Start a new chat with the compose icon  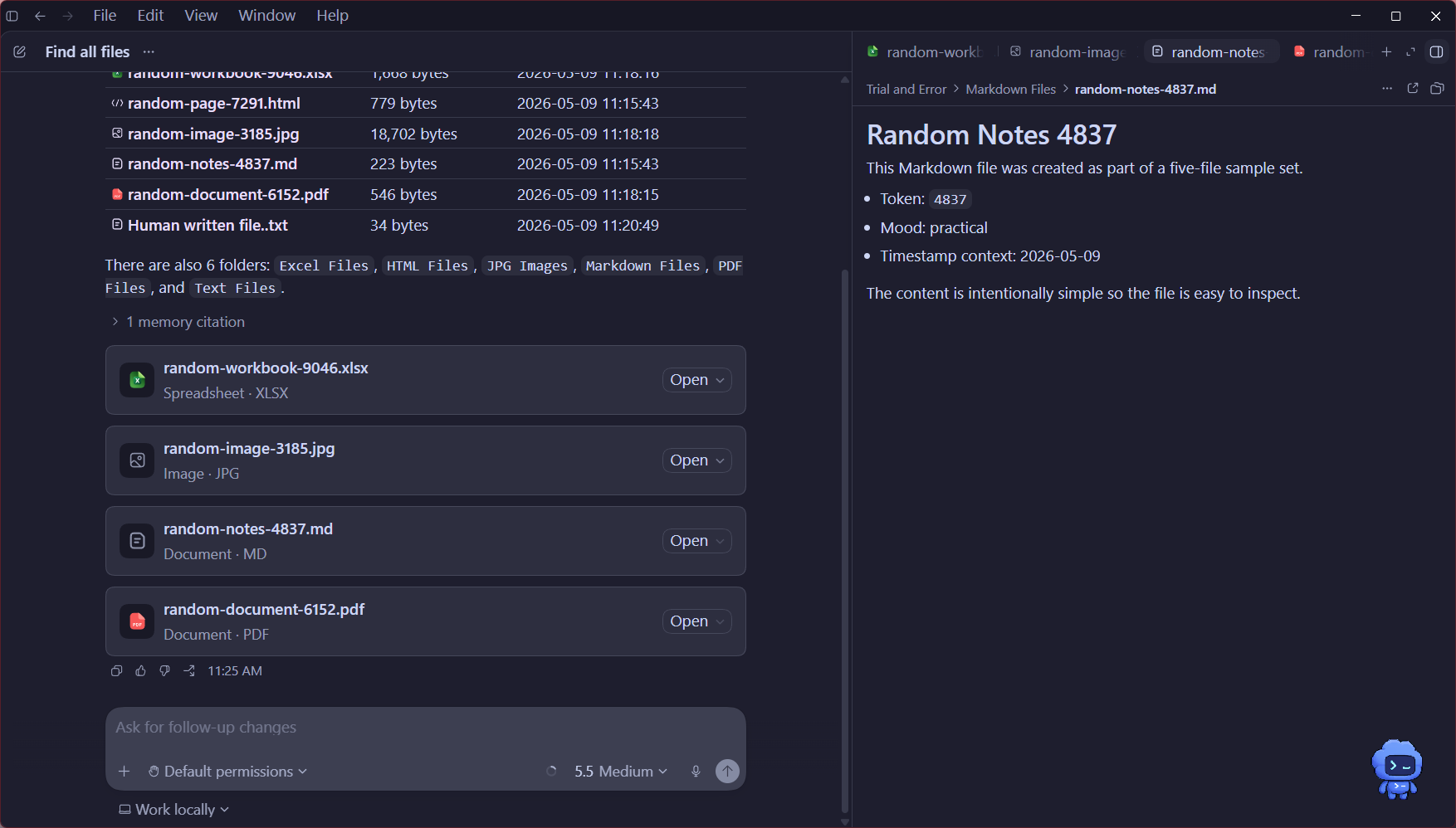tap(20, 51)
